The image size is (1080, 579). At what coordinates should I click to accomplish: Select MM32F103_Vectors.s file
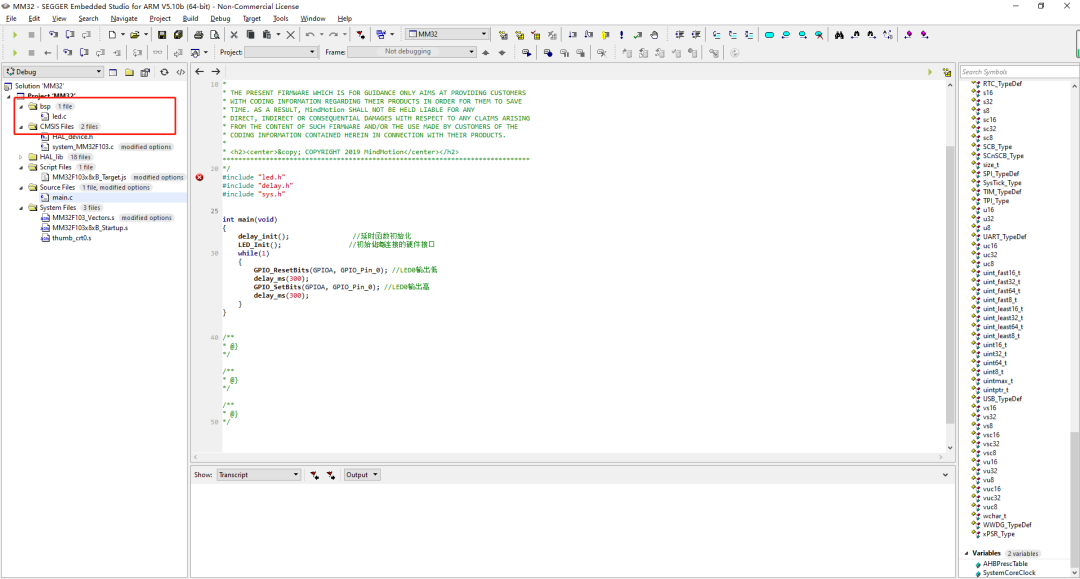(83, 218)
